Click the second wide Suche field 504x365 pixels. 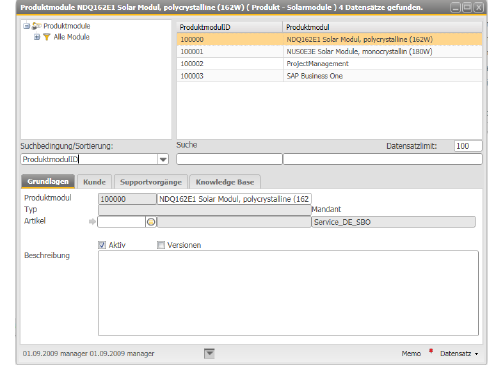click(x=383, y=159)
